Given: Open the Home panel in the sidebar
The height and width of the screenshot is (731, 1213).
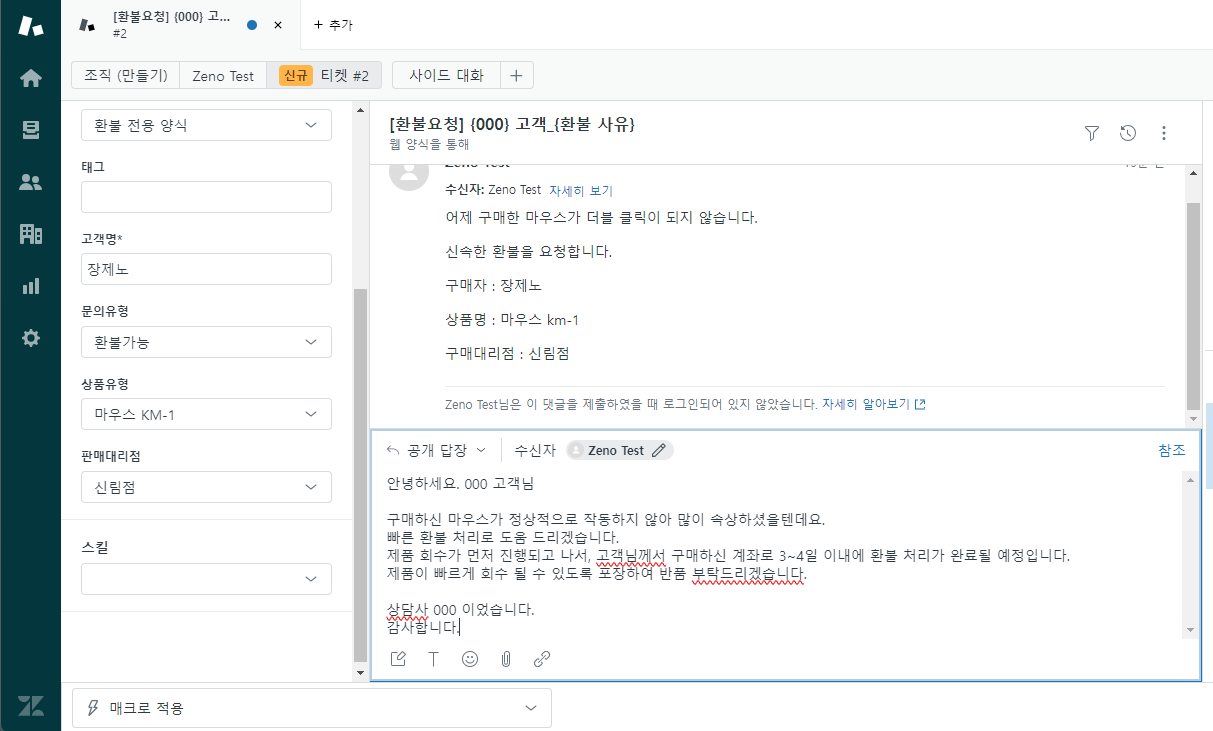Looking at the screenshot, I should pos(31,77).
